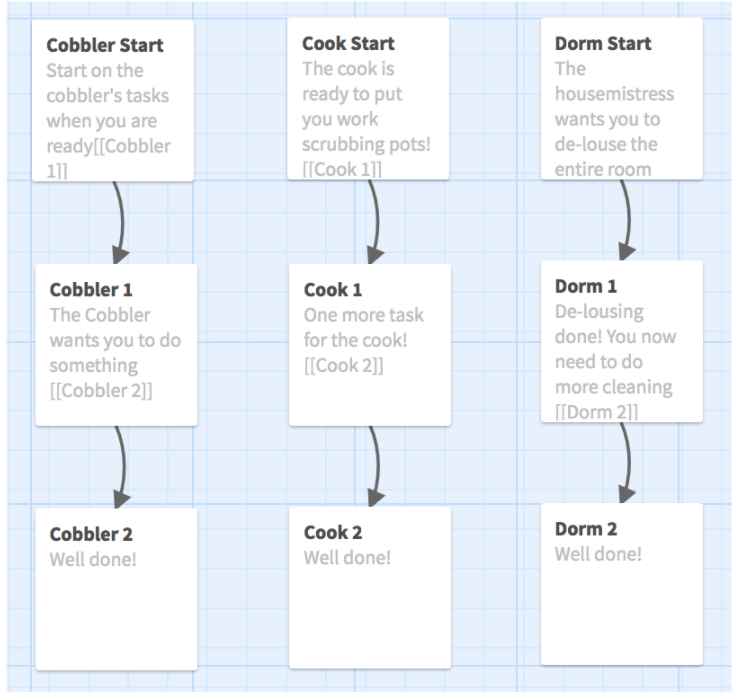
Task: Click the [[Cook 1]] link text
Action: click(342, 170)
